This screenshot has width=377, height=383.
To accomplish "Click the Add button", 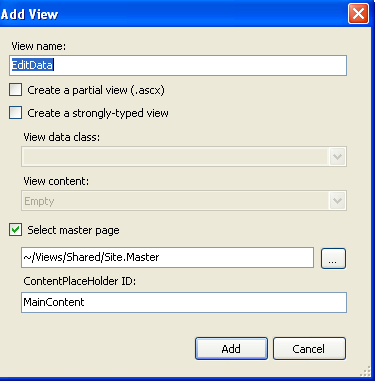I will (231, 349).
